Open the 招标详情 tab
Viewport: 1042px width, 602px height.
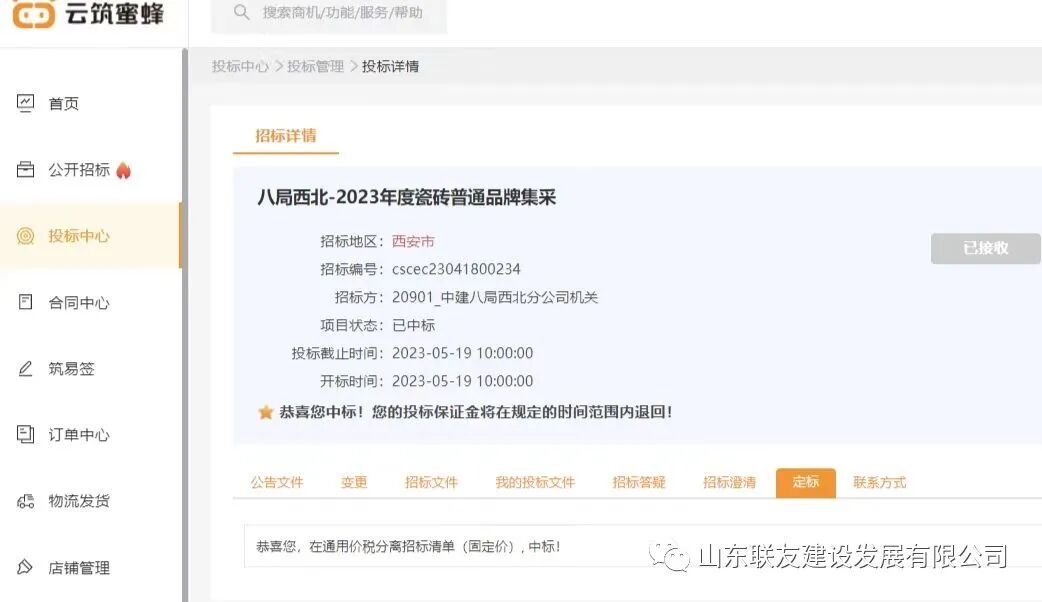(x=286, y=135)
